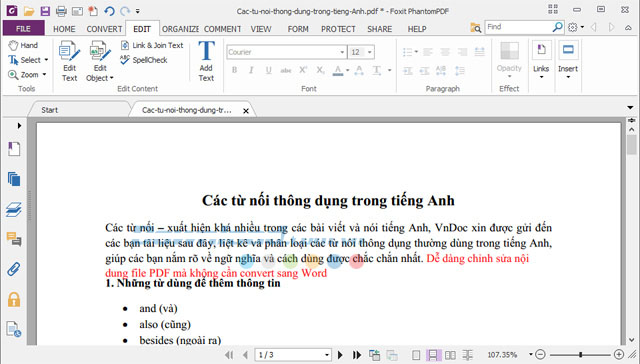
Task: Click the font color A swatch
Action: (x=338, y=70)
